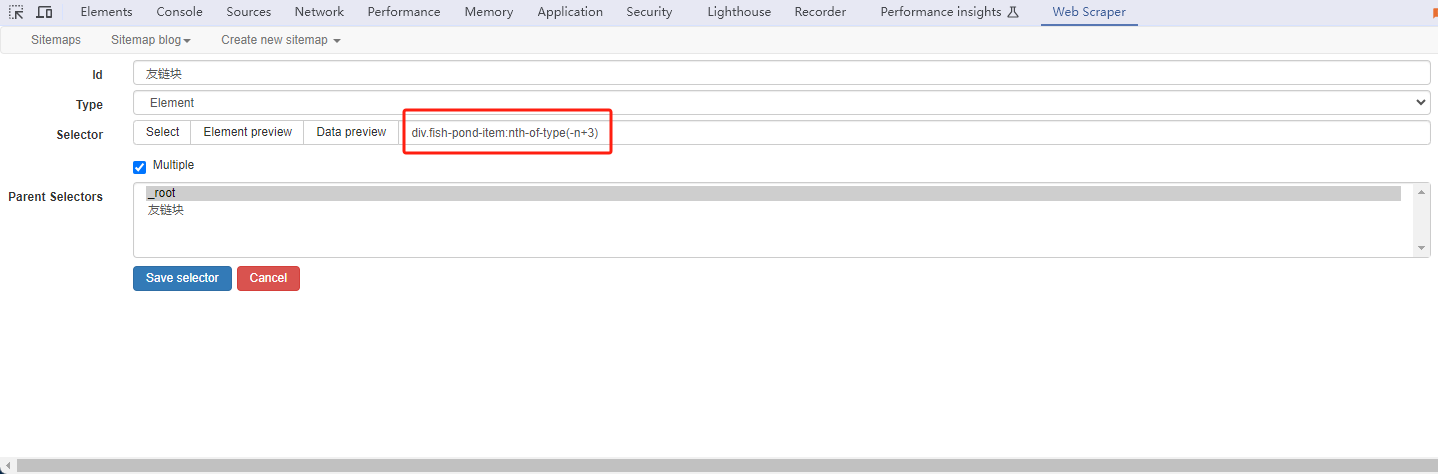The height and width of the screenshot is (474, 1438).
Task: Click the Id input field
Action: (781, 73)
